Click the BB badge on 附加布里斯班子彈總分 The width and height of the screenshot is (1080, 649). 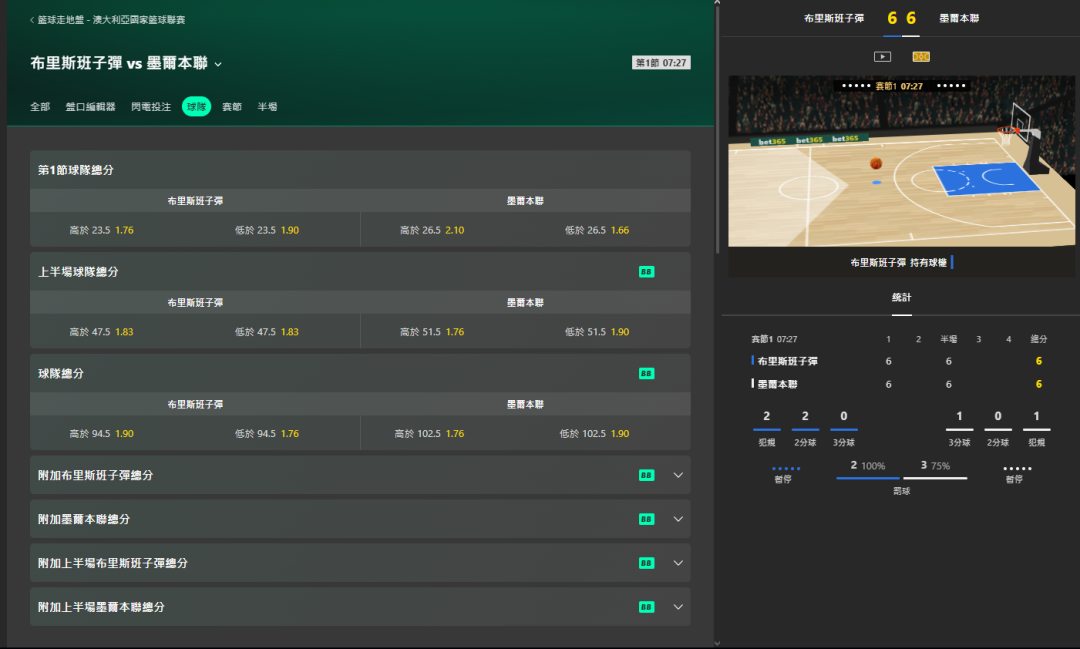click(646, 475)
